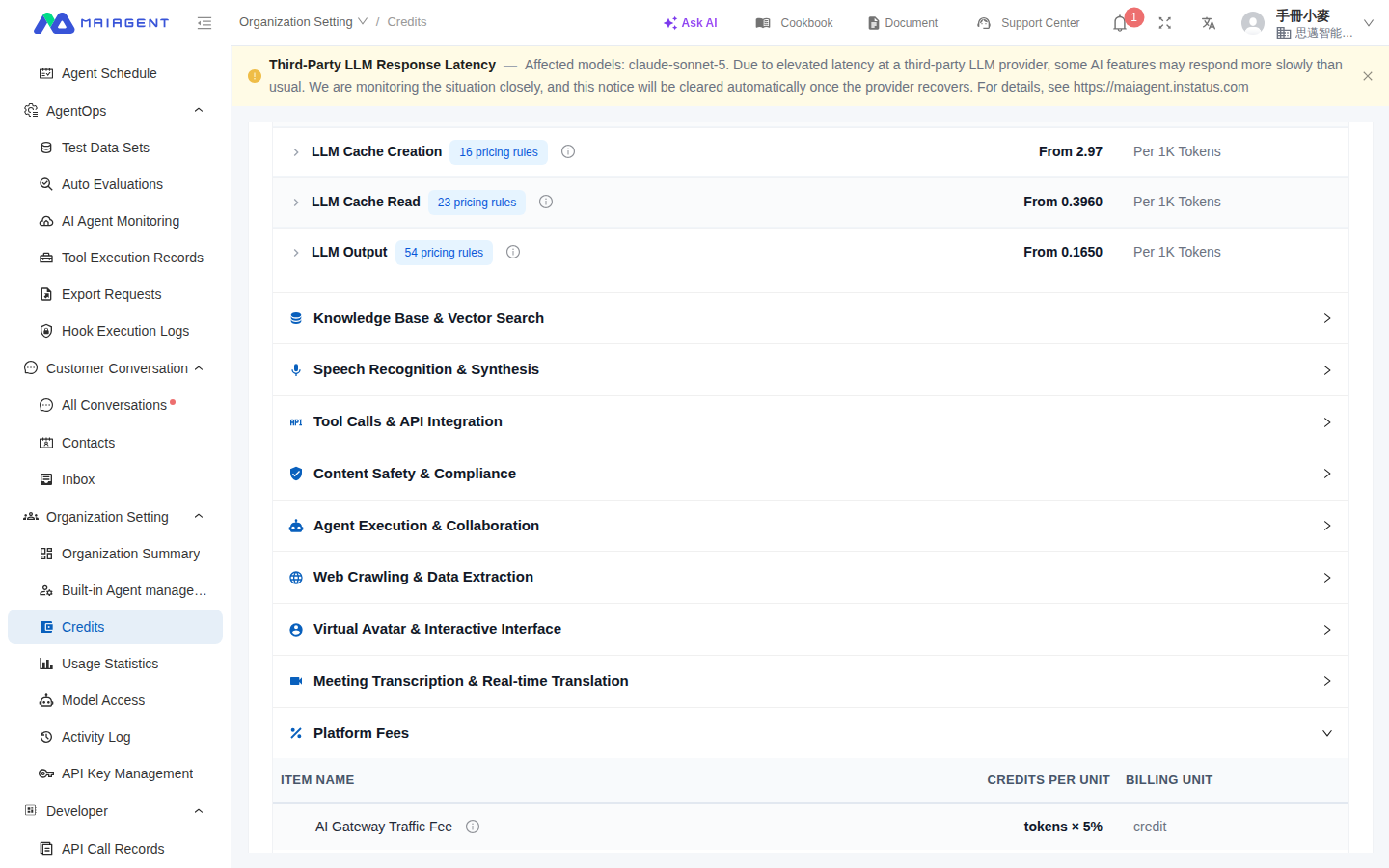The image size is (1389, 868).
Task: Open the Document link
Action: (903, 23)
